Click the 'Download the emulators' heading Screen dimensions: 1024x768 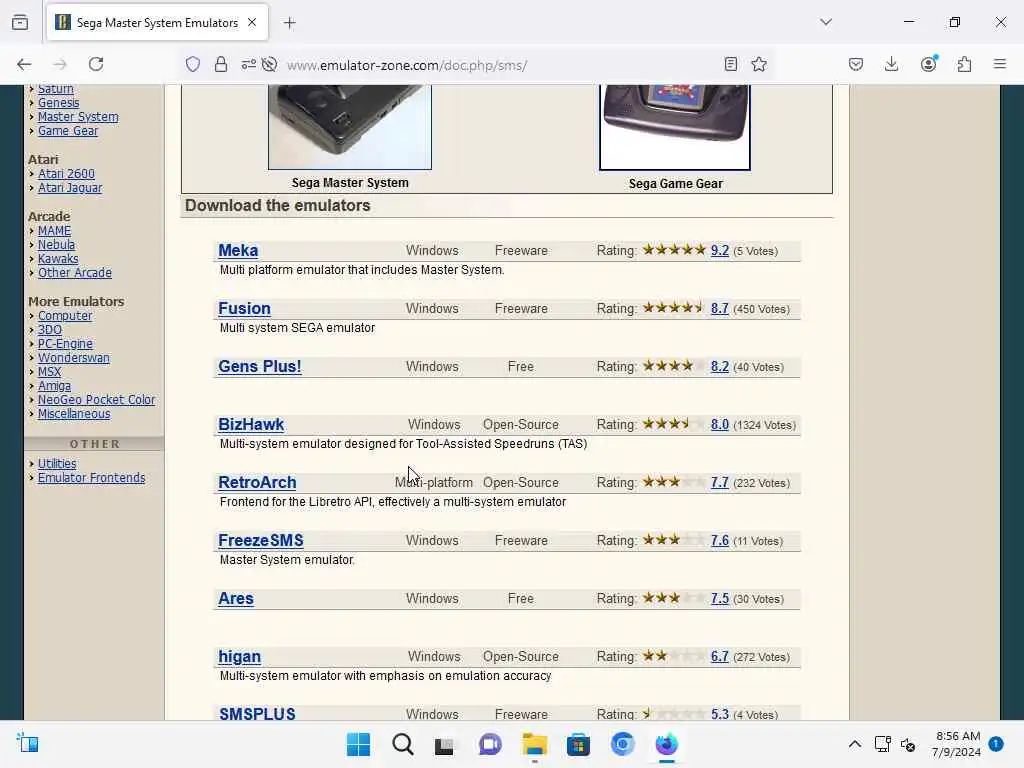[x=278, y=206]
